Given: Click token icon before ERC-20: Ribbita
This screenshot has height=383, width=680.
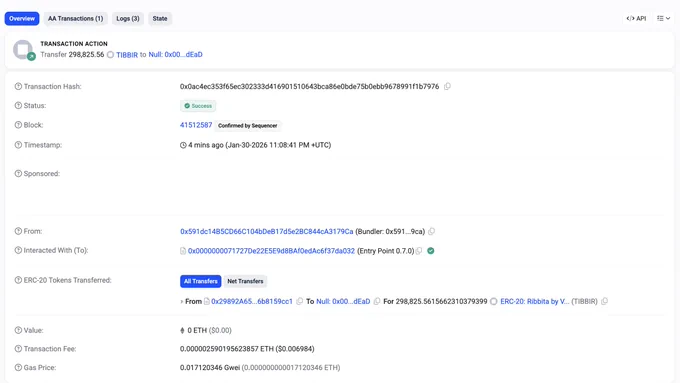Looking at the screenshot, I should click(x=494, y=301).
